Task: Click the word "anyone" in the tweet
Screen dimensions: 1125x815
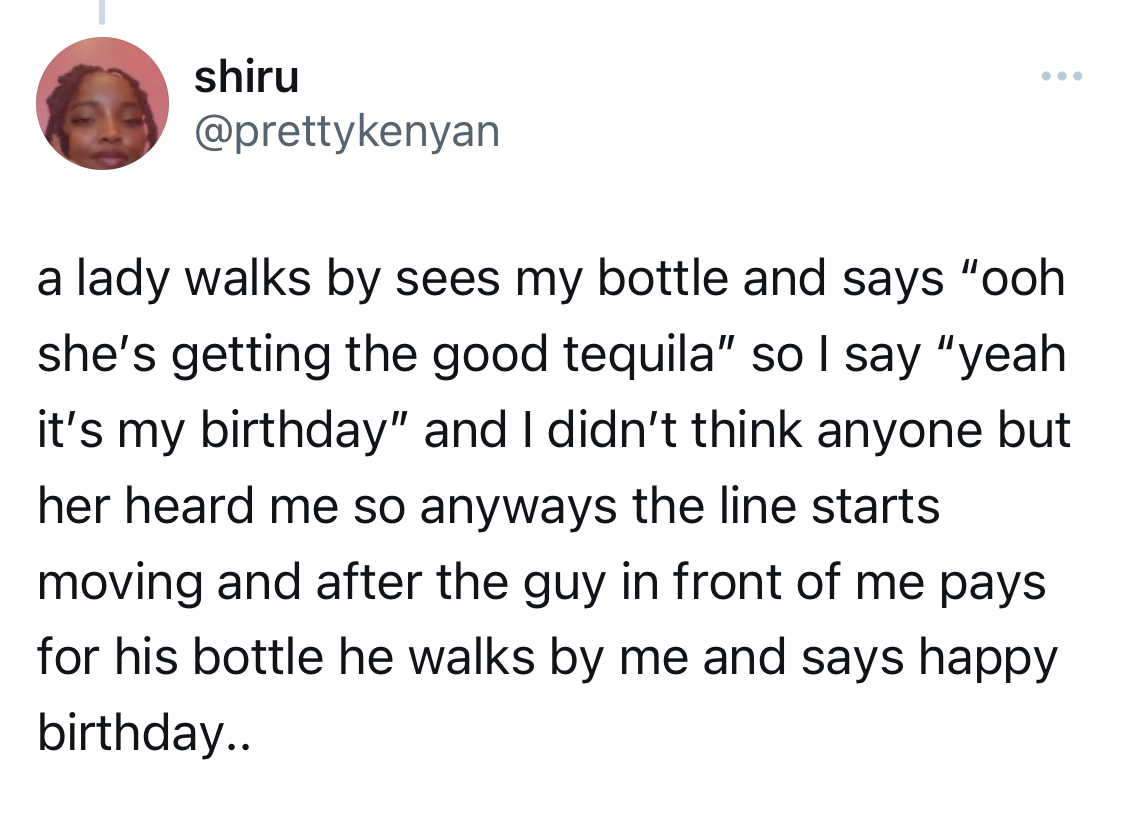Action: (898, 432)
